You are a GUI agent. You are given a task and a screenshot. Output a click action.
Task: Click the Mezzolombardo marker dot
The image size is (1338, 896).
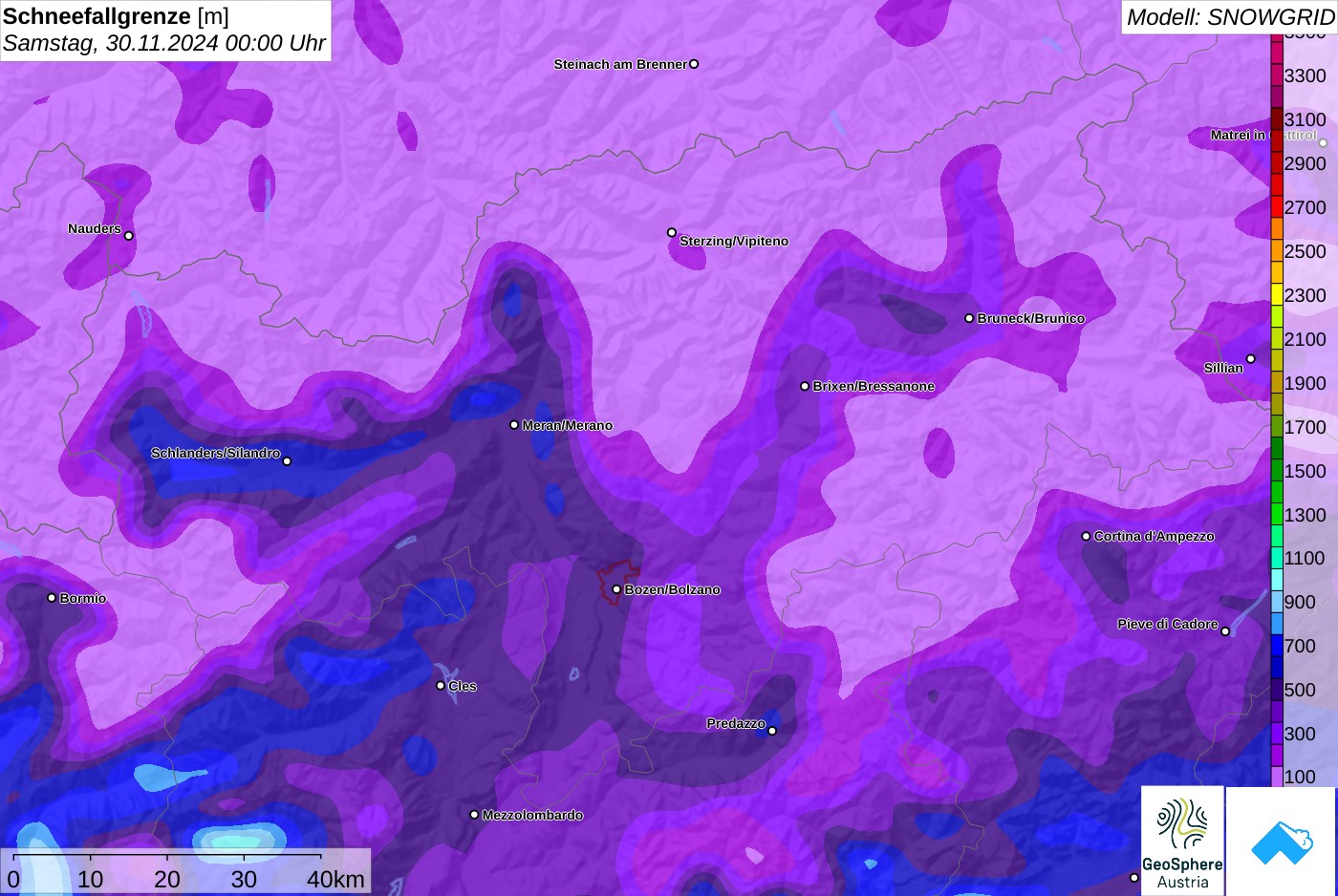tap(474, 815)
